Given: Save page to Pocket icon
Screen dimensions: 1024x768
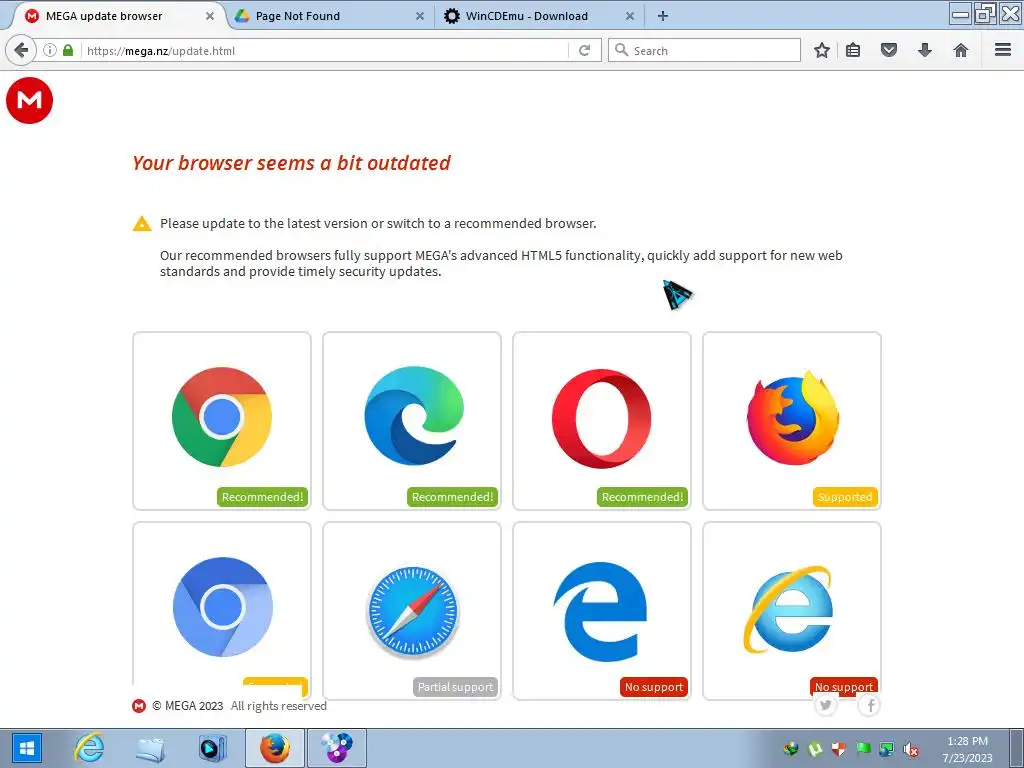Looking at the screenshot, I should coord(889,50).
